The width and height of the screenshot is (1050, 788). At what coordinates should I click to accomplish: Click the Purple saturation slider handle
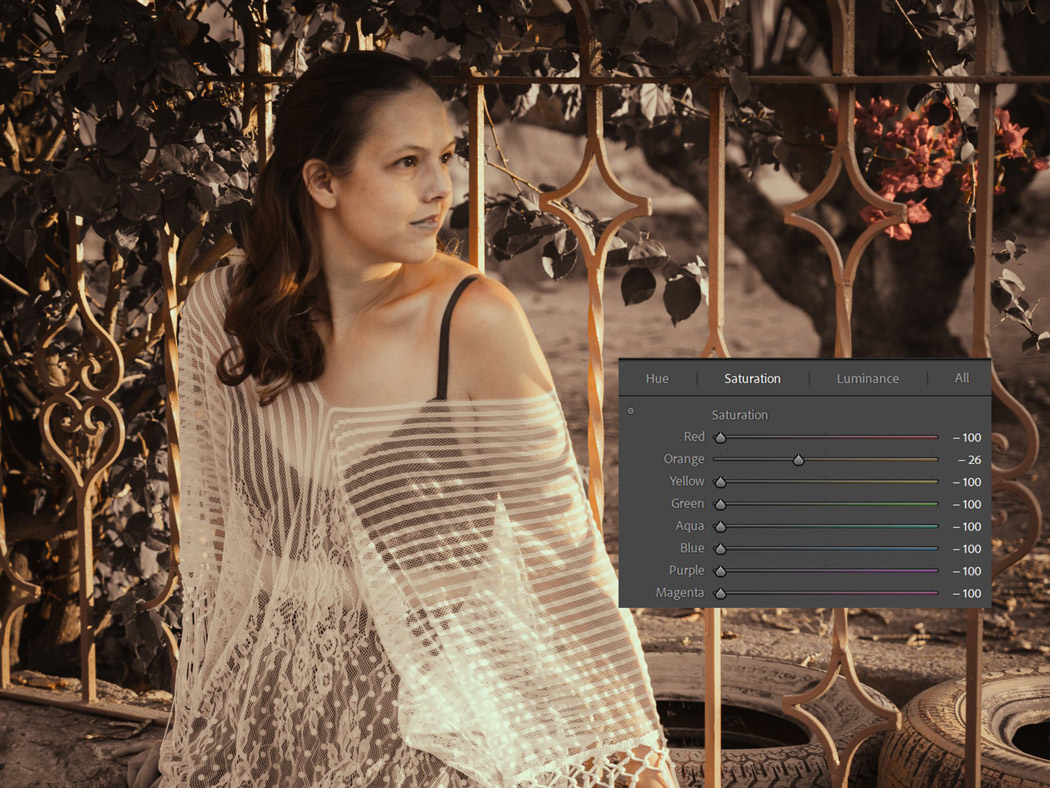tap(720, 570)
